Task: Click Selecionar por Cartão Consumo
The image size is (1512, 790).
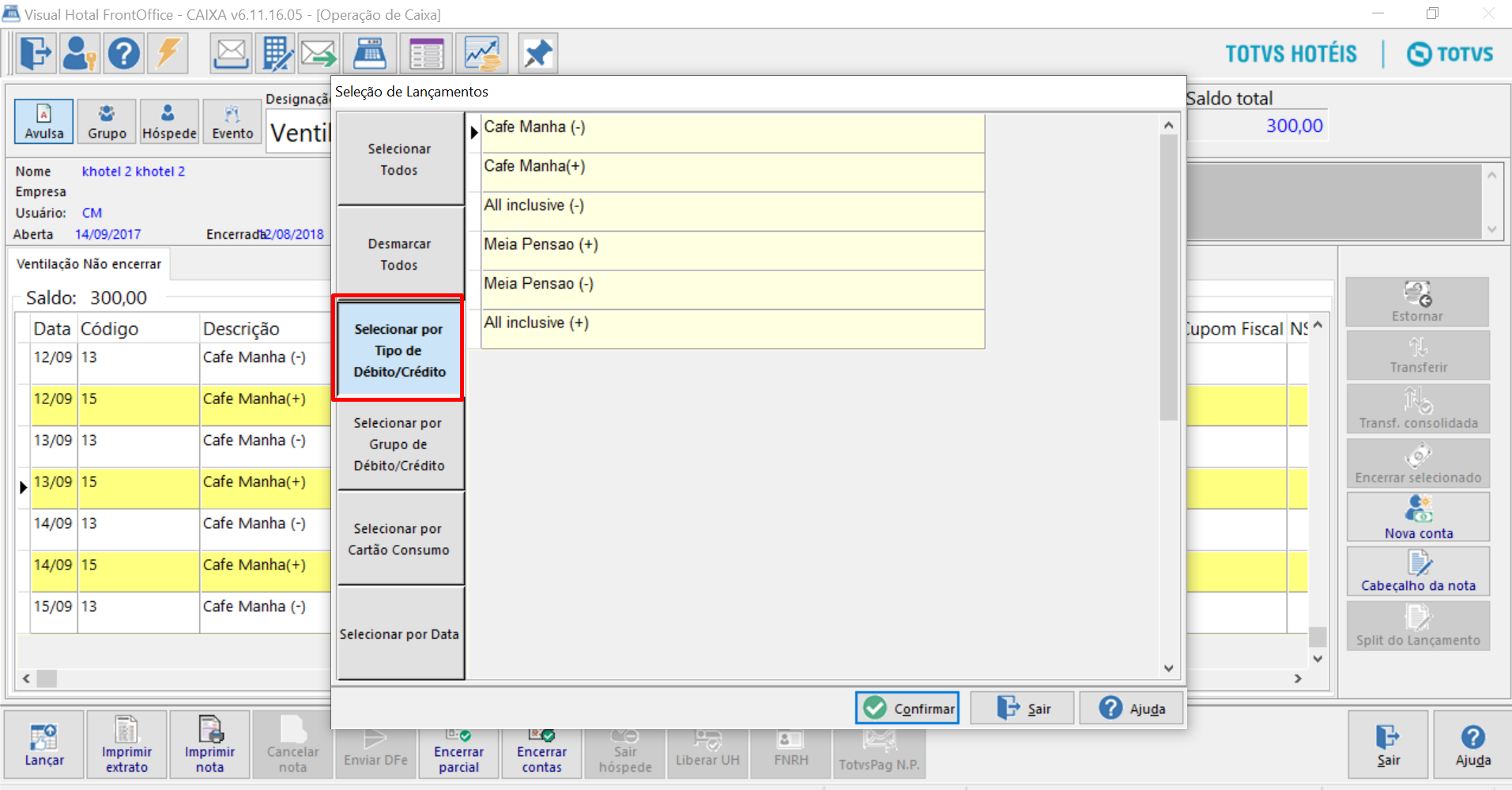Action: click(400, 539)
